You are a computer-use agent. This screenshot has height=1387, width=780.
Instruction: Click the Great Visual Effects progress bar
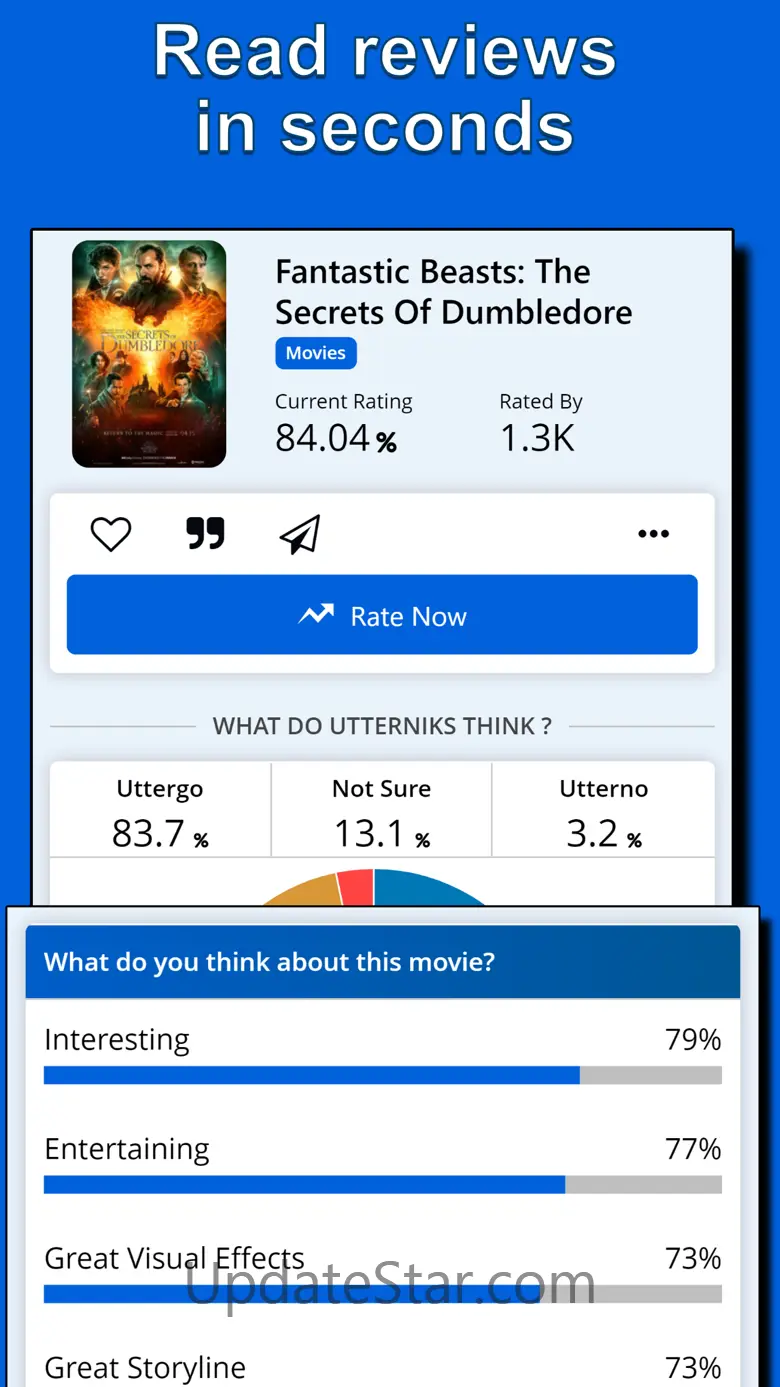[x=382, y=1294]
